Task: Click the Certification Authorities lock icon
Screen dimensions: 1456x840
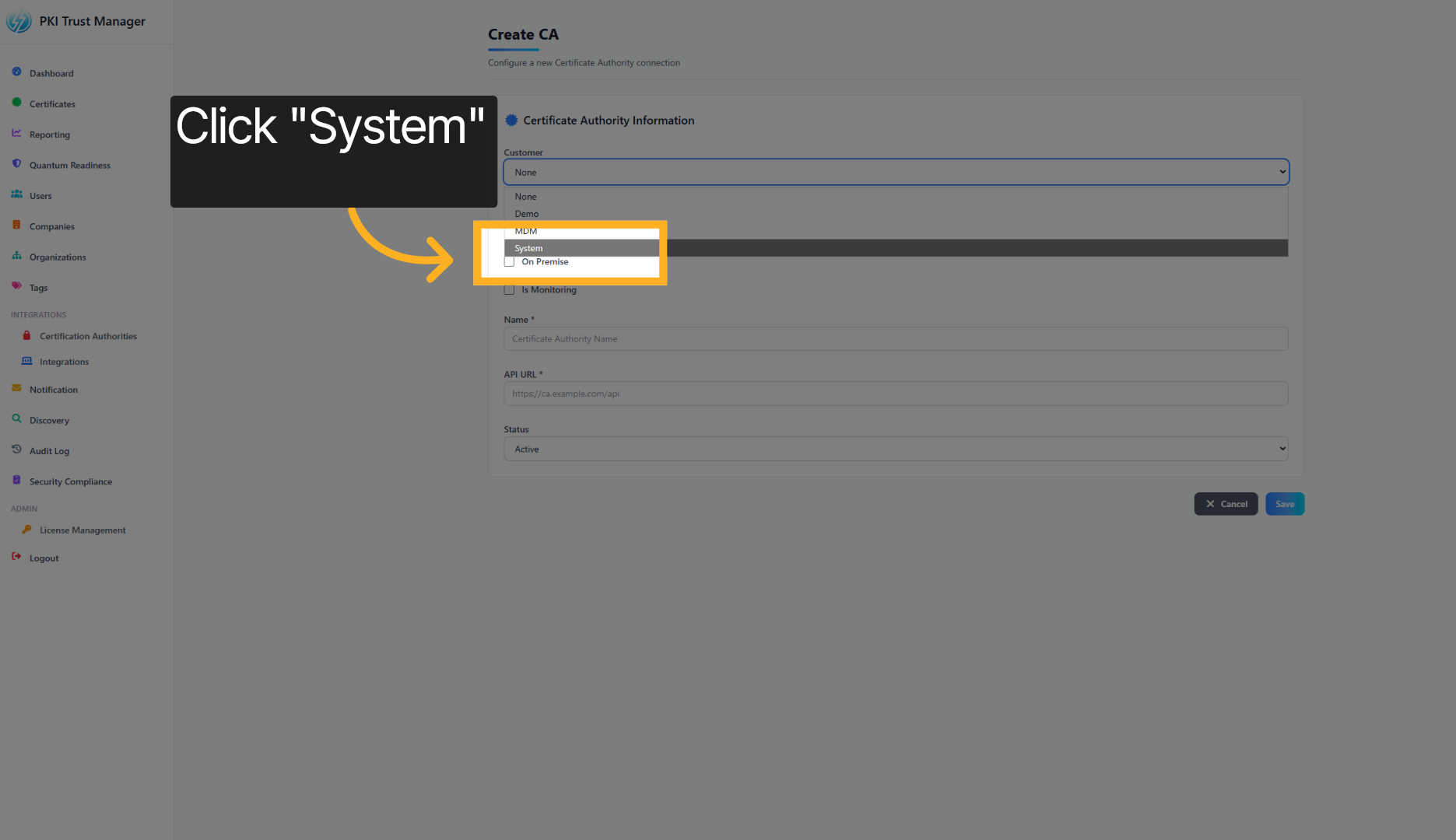Action: [x=26, y=335]
